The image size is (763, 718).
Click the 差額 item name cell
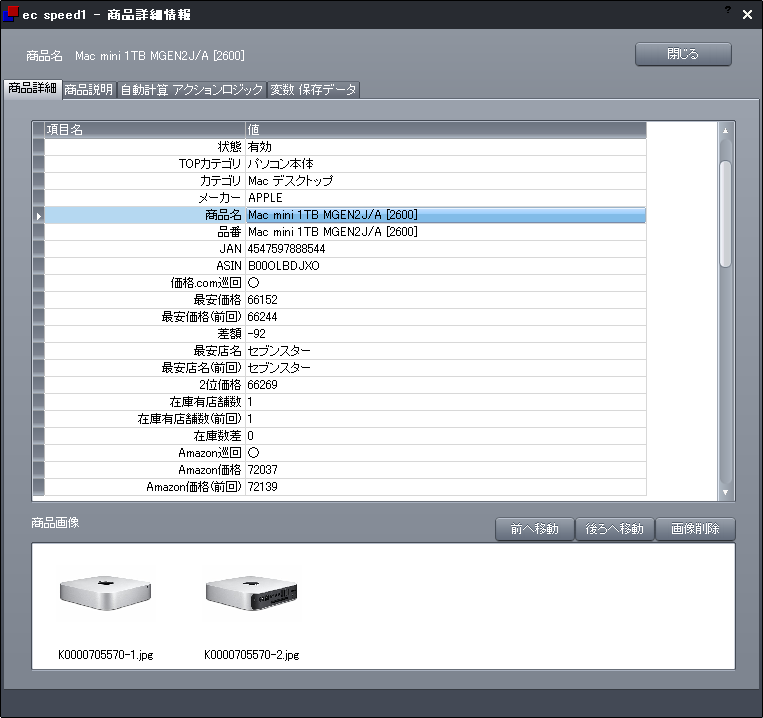point(145,334)
